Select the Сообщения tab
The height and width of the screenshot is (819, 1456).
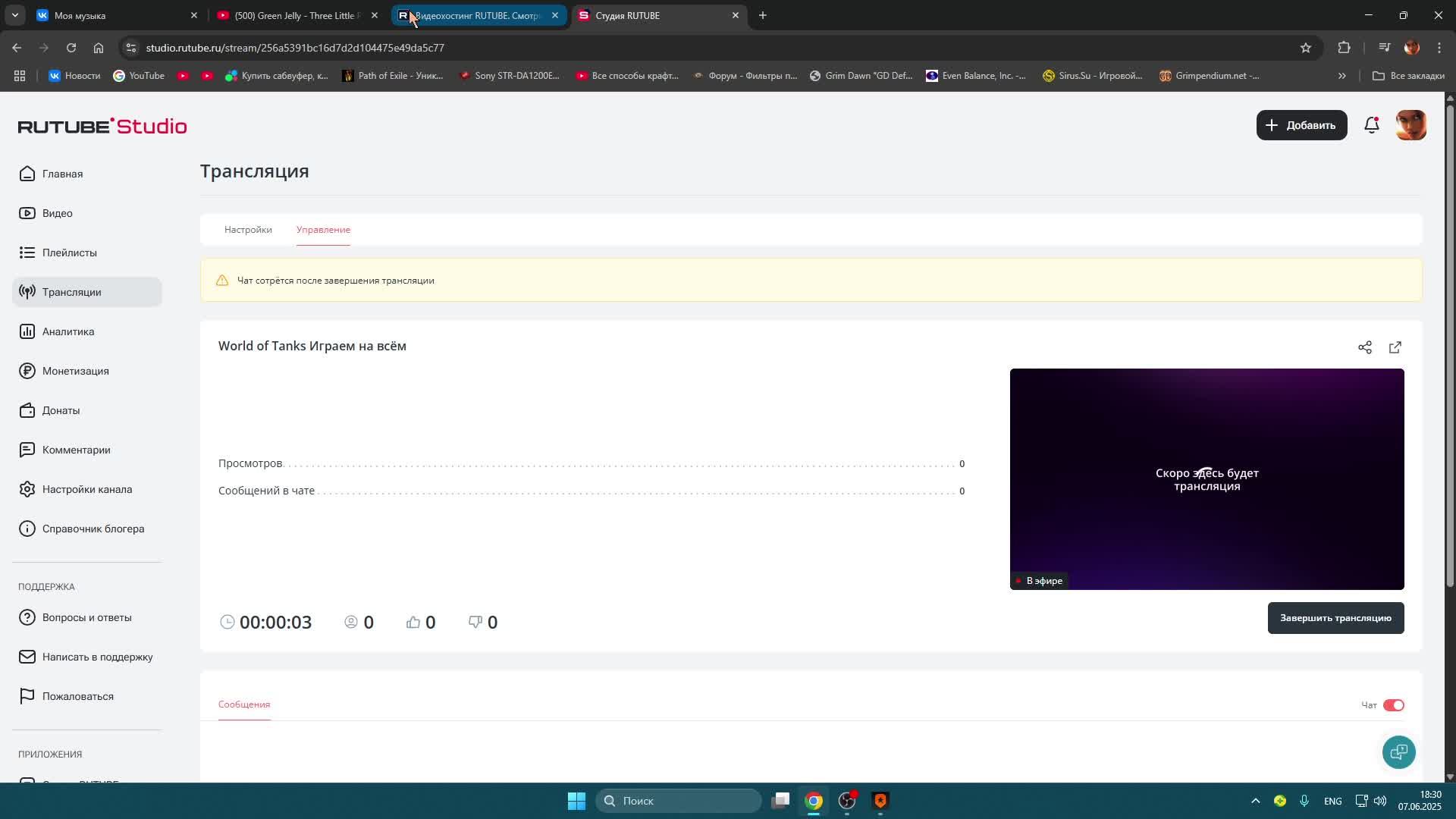[244, 704]
